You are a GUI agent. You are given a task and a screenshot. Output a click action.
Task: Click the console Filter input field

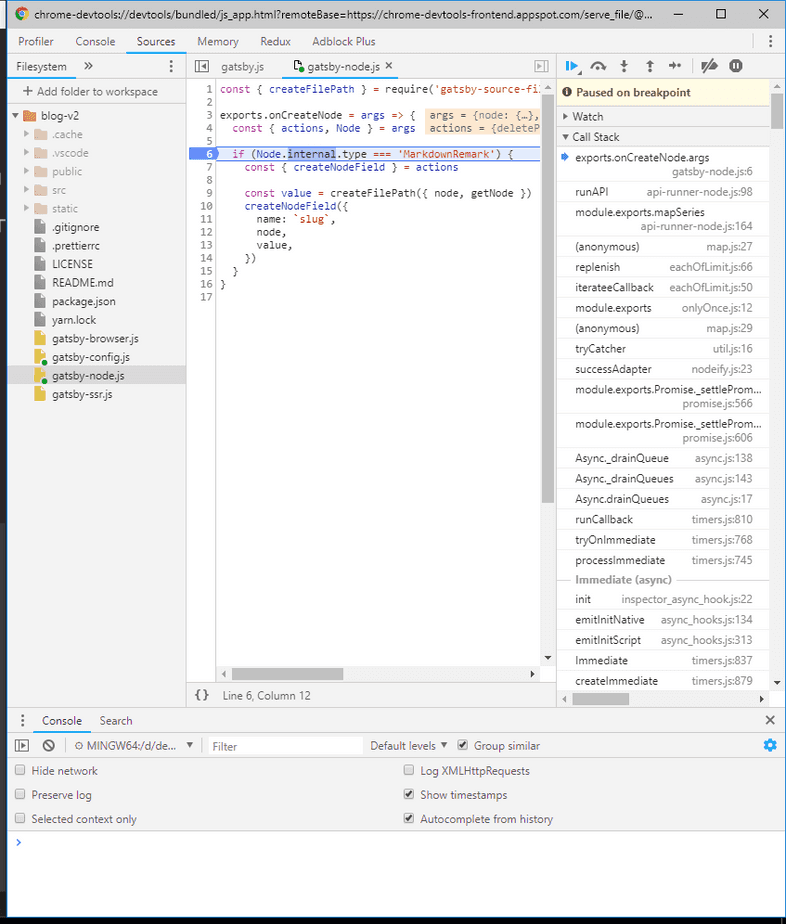tap(285, 746)
